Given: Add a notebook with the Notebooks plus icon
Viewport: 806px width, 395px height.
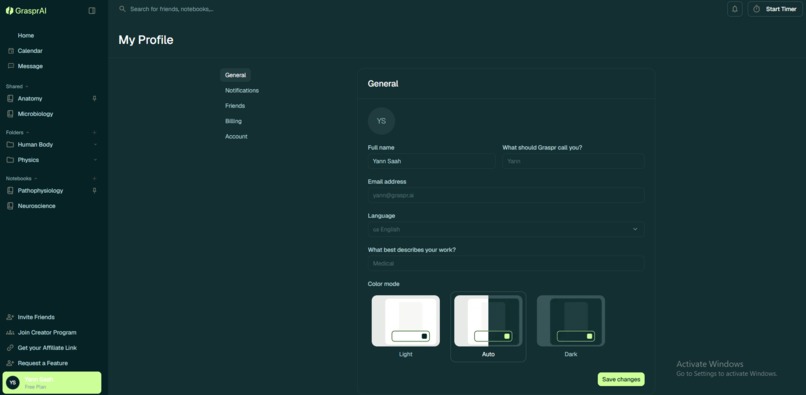Looking at the screenshot, I should (x=95, y=178).
